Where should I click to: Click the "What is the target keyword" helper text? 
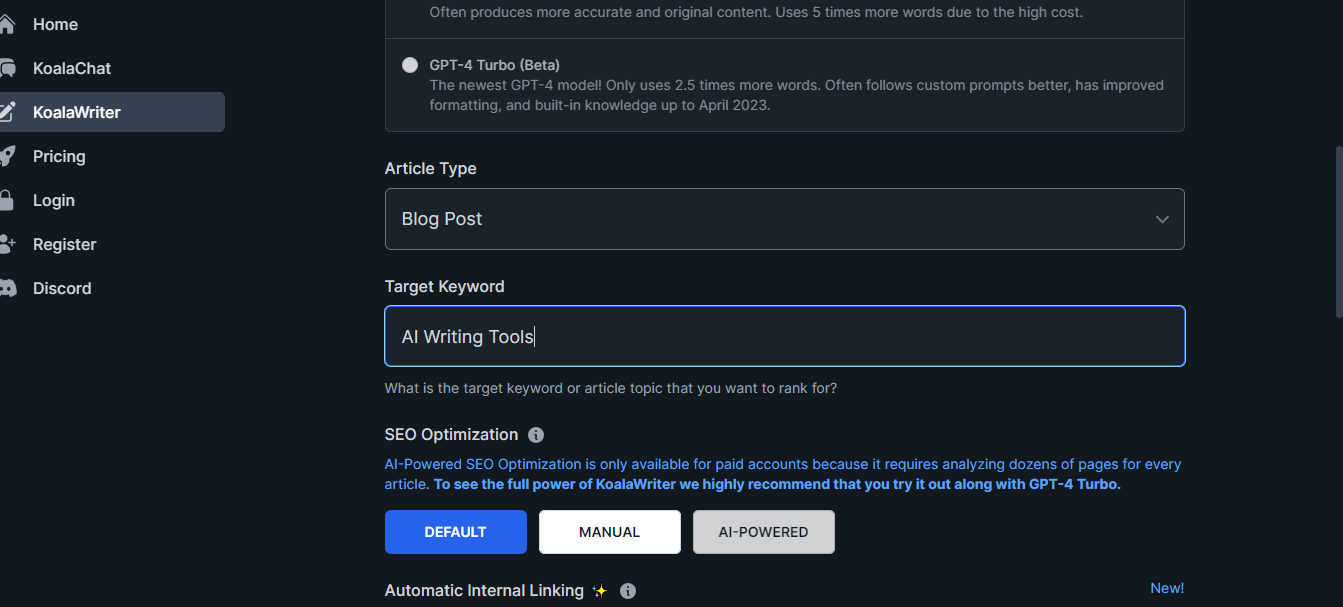(611, 388)
